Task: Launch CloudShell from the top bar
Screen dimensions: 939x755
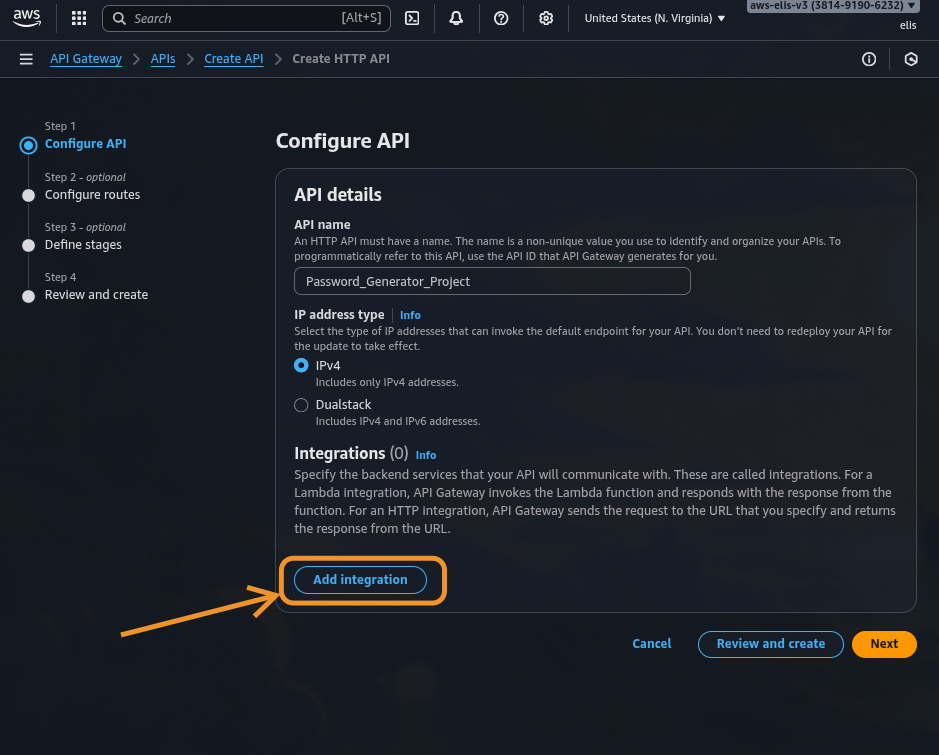Action: coord(412,18)
